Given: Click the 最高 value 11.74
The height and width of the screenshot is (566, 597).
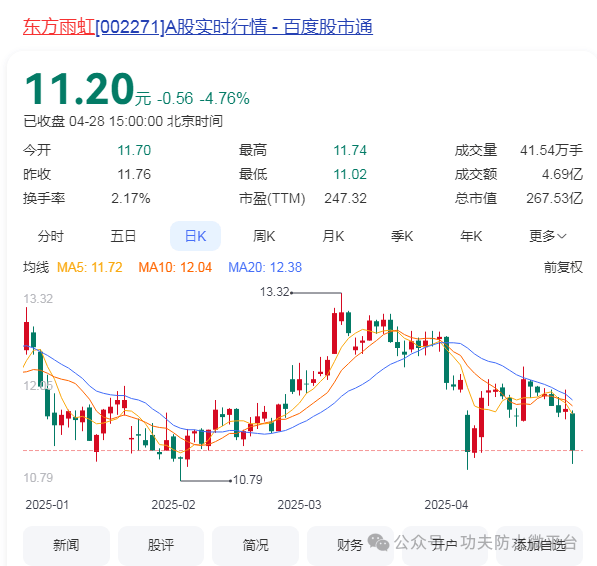Looking at the screenshot, I should [x=350, y=150].
